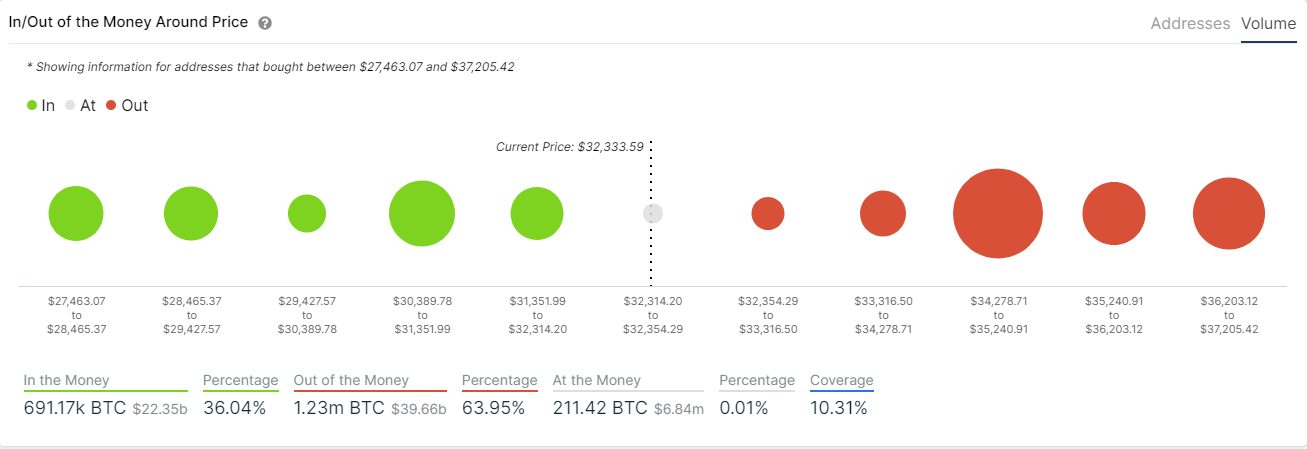
Task: Select the large green bubble for $30,389.78 range
Action: point(422,213)
